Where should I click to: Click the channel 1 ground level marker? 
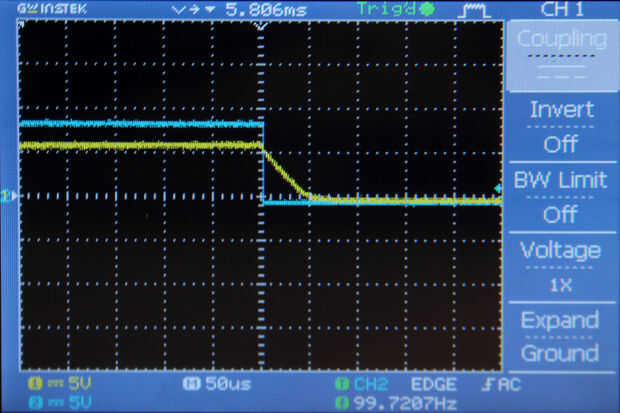(x=9, y=195)
